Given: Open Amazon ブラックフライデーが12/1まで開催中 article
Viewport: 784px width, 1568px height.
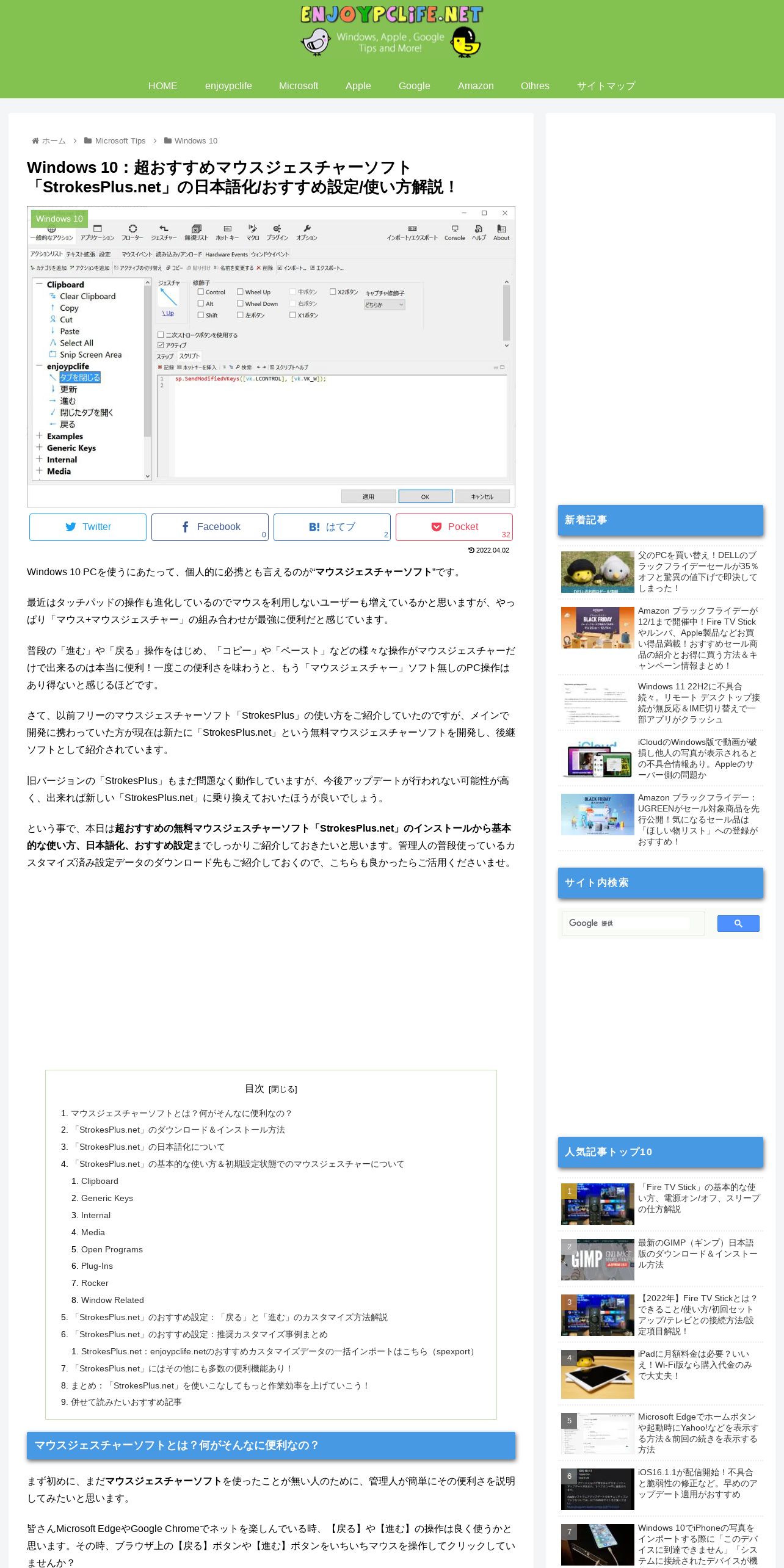Looking at the screenshot, I should pos(662,638).
